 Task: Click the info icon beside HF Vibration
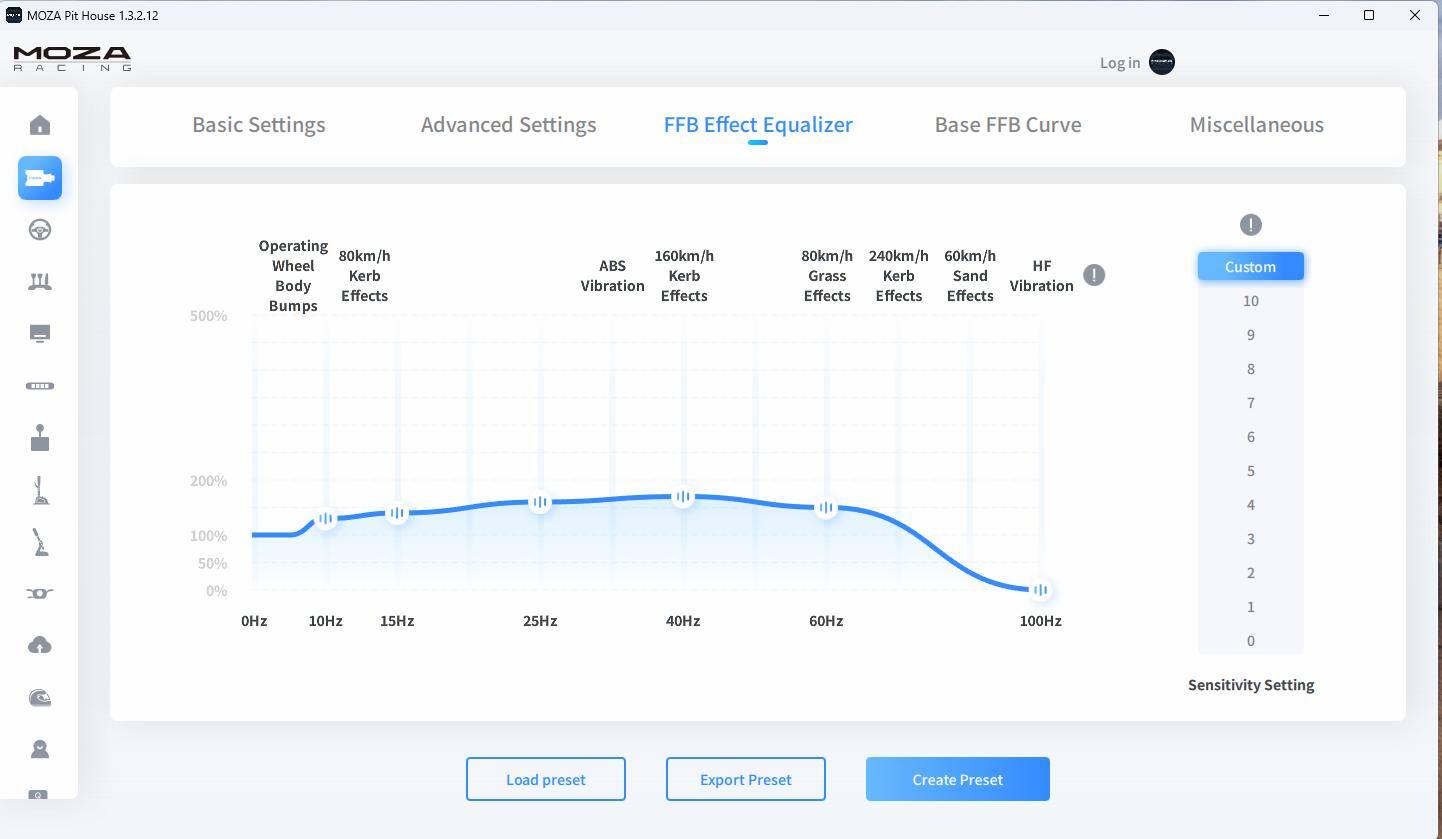pos(1094,275)
